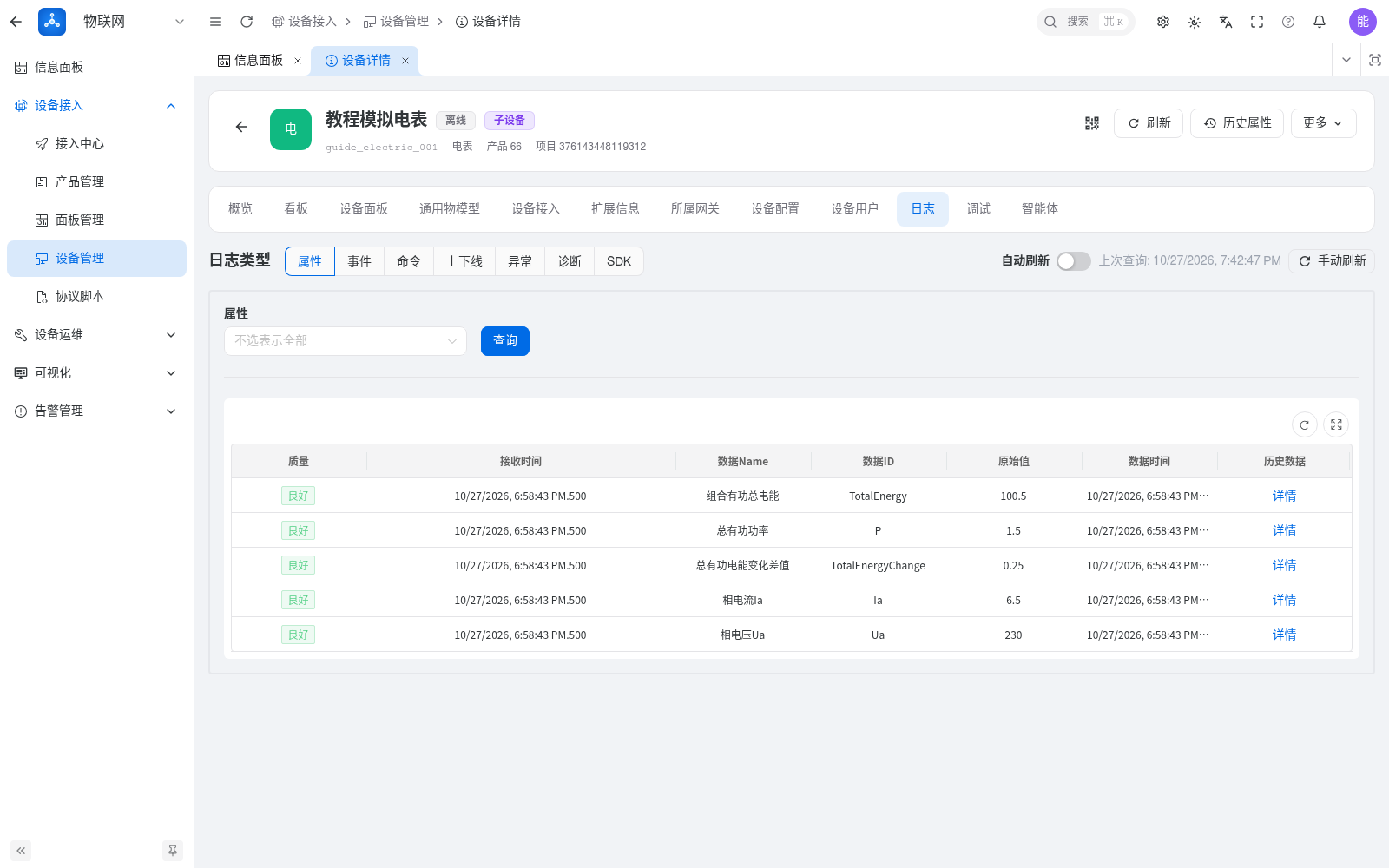1389x868 pixels.
Task: Switch theme using the sun icon
Action: (1195, 22)
